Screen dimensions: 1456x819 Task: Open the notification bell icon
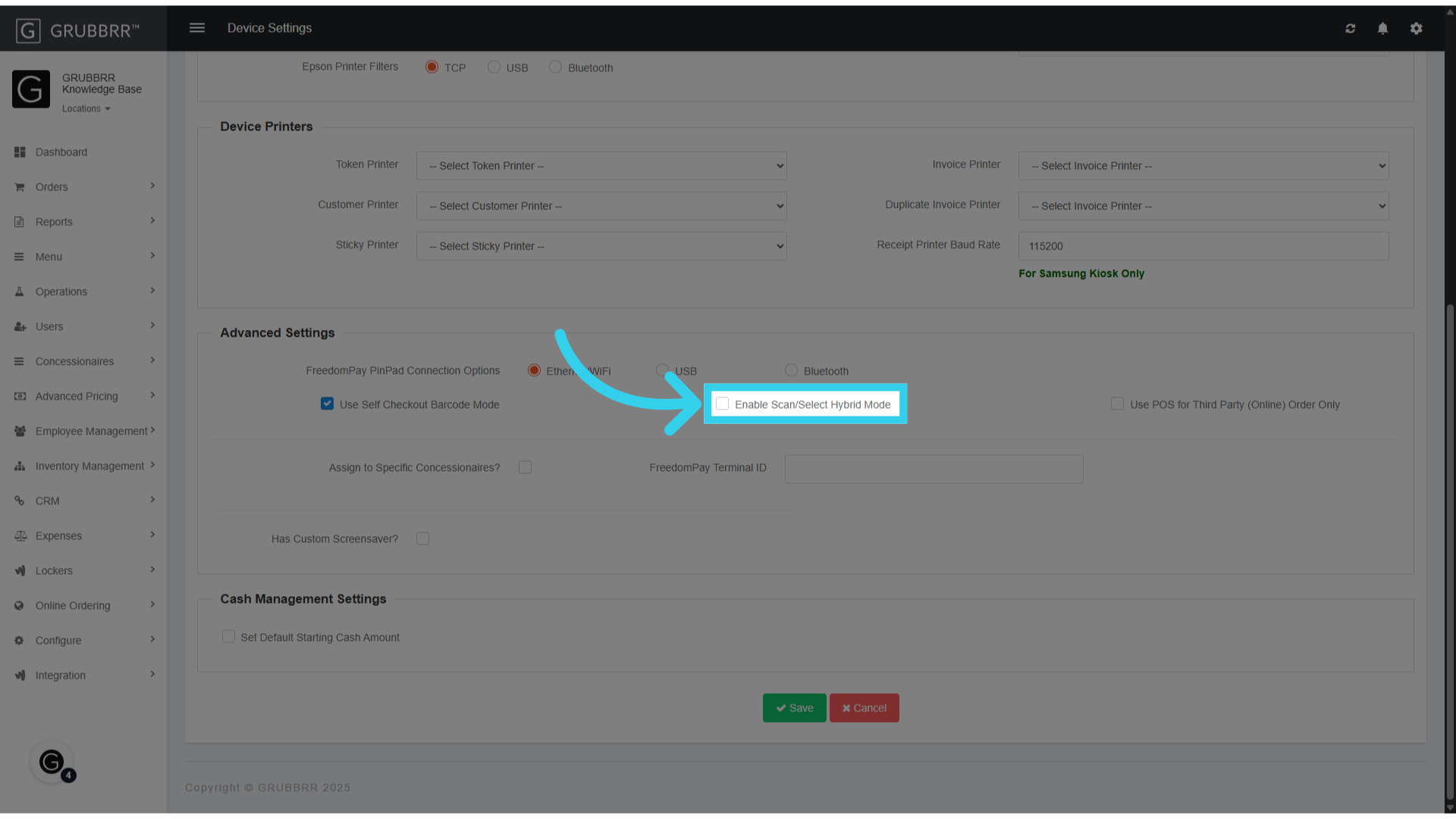(x=1382, y=29)
